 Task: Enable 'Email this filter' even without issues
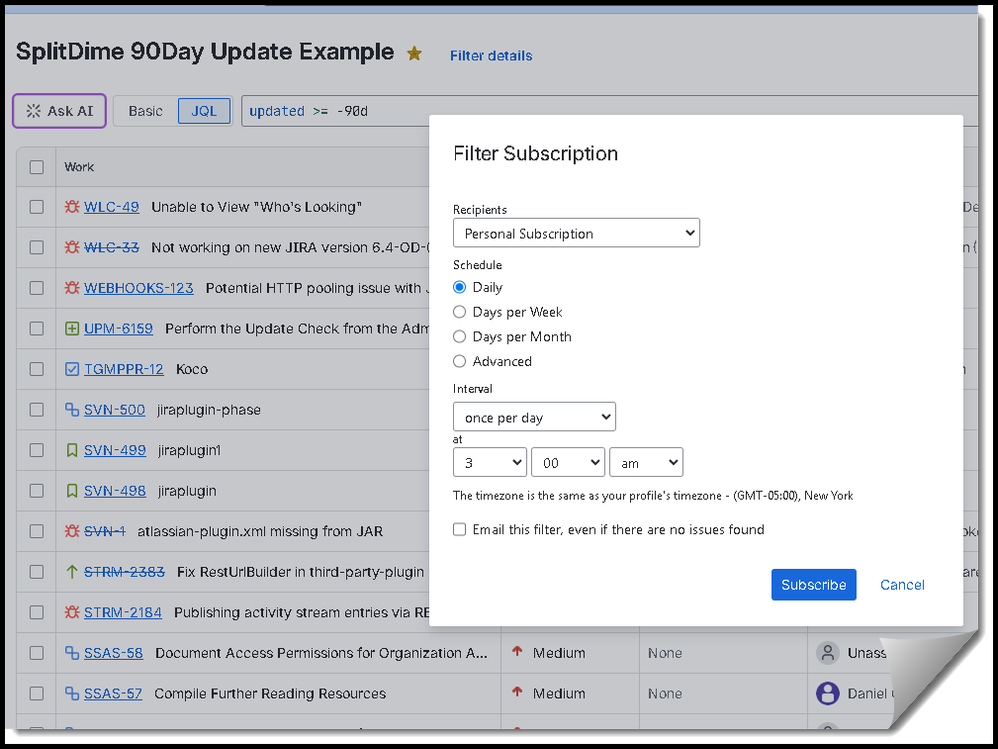459,529
